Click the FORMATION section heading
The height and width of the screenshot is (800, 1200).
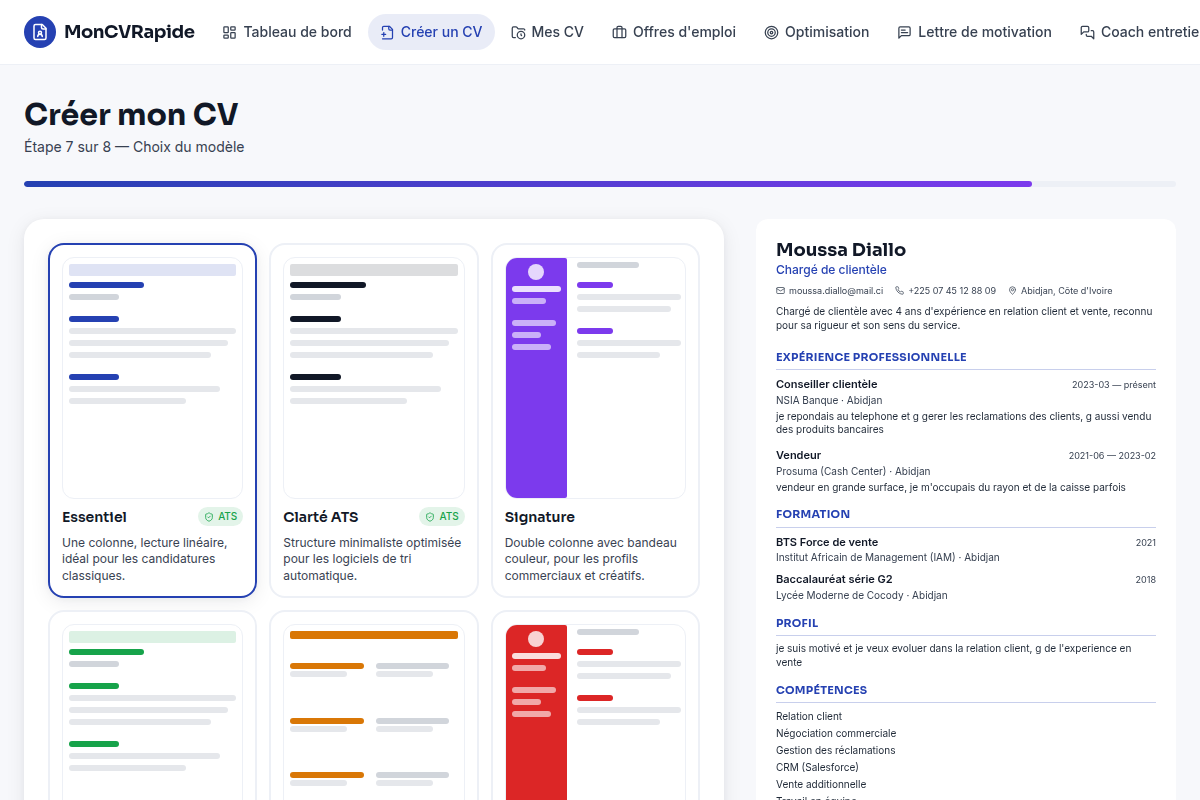(x=813, y=514)
